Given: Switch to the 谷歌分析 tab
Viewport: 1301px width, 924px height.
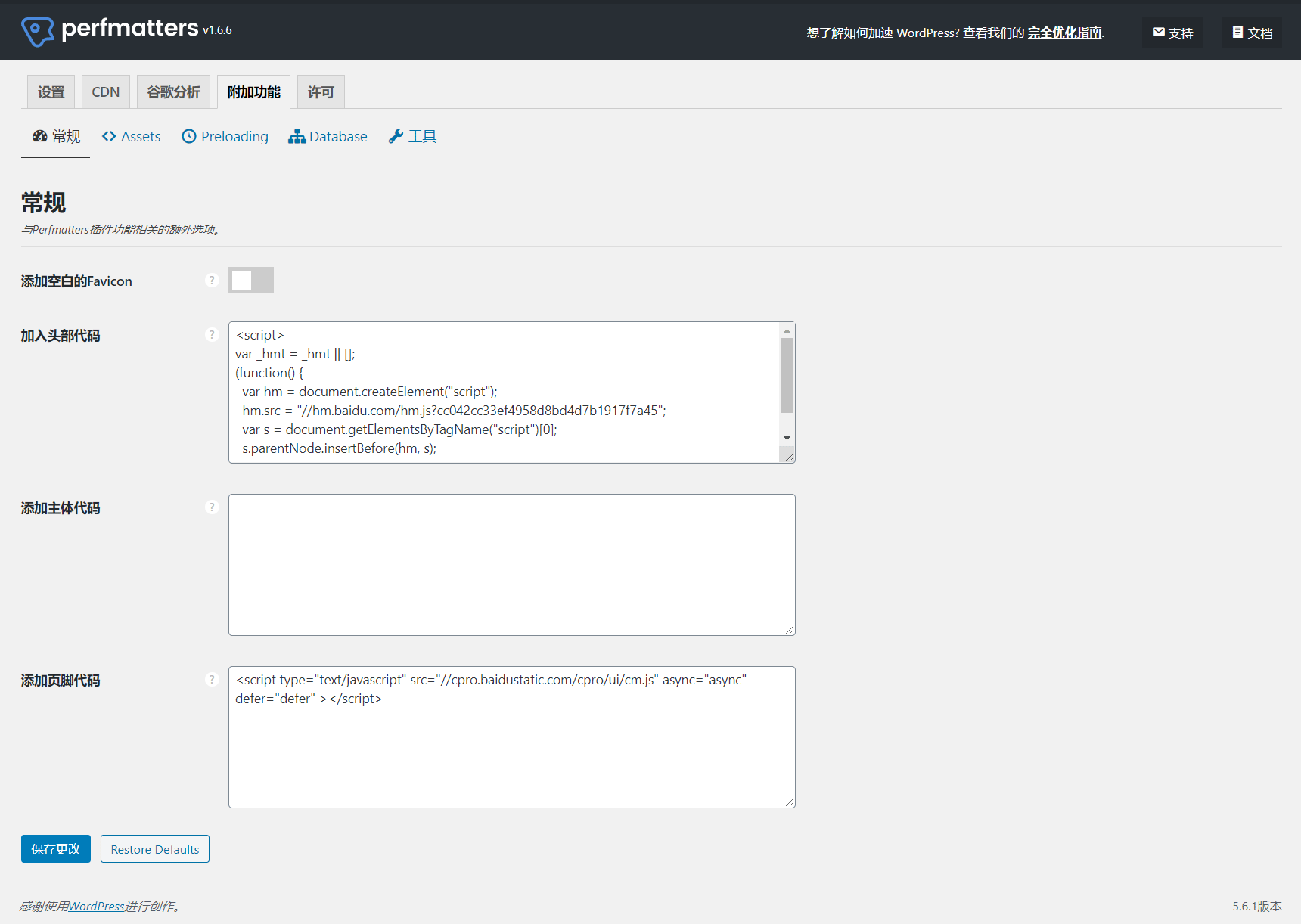Looking at the screenshot, I should coord(173,92).
